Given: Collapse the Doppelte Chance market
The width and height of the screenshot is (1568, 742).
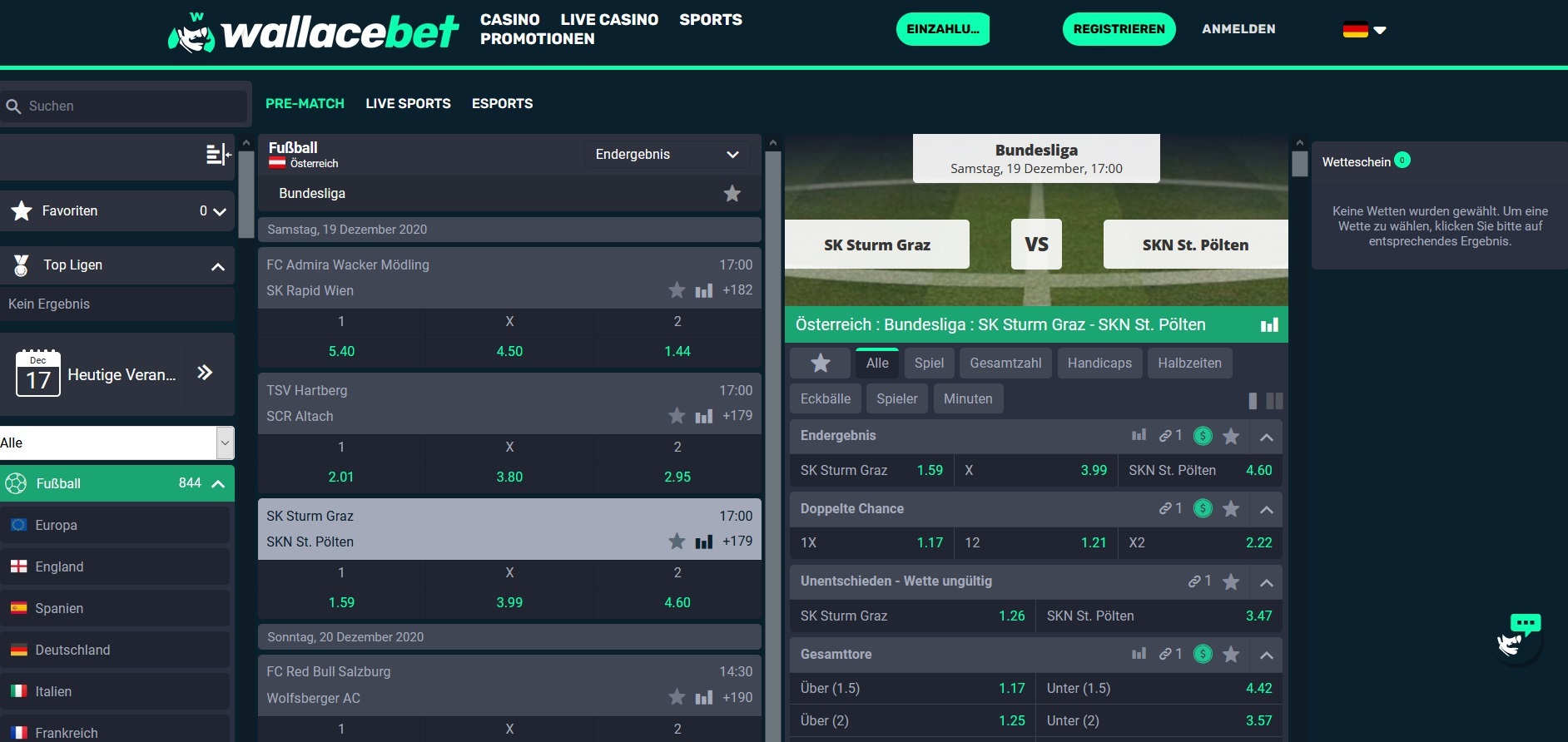Looking at the screenshot, I should (x=1267, y=509).
